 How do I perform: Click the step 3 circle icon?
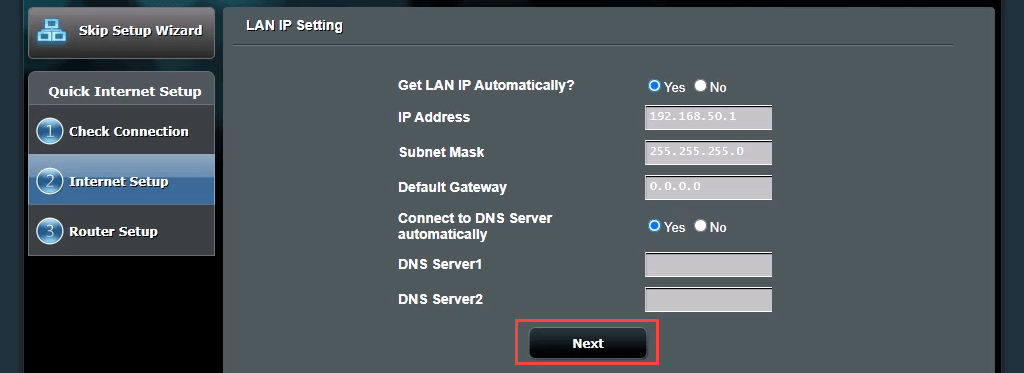point(50,231)
